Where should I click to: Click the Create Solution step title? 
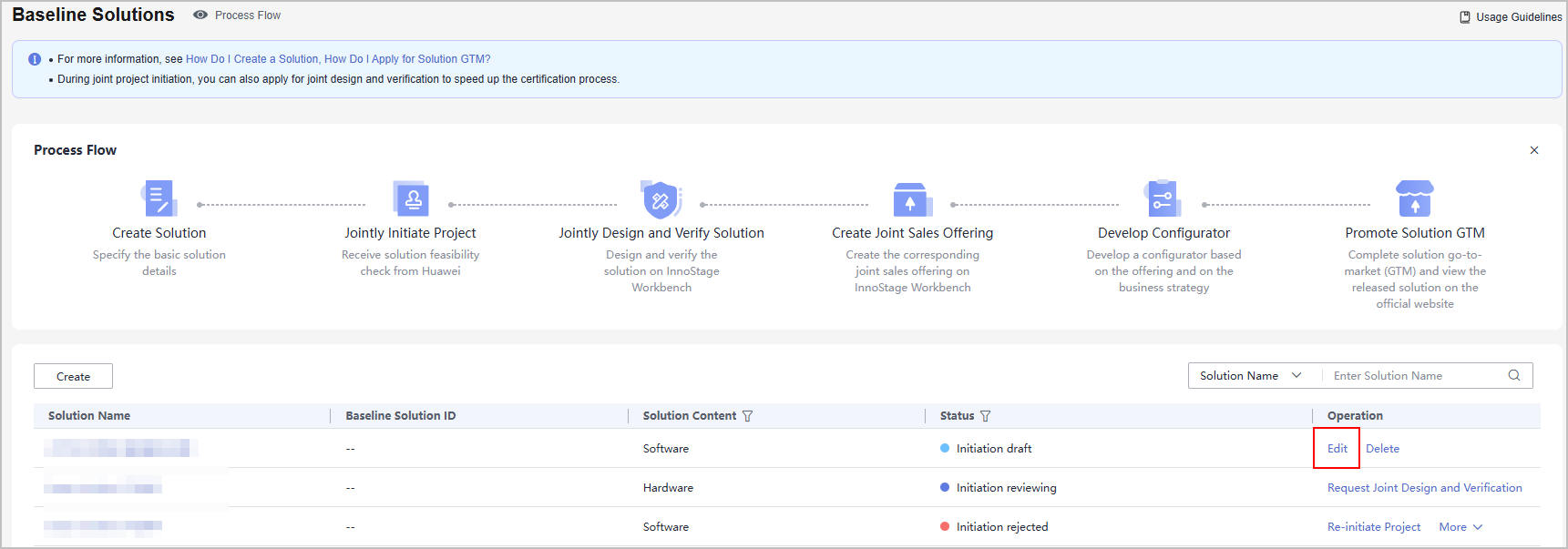tap(159, 233)
